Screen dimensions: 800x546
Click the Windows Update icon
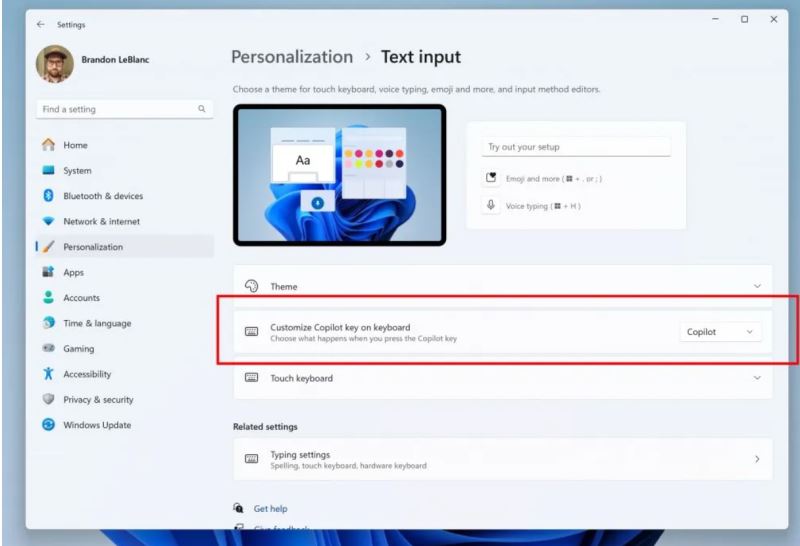pos(47,425)
